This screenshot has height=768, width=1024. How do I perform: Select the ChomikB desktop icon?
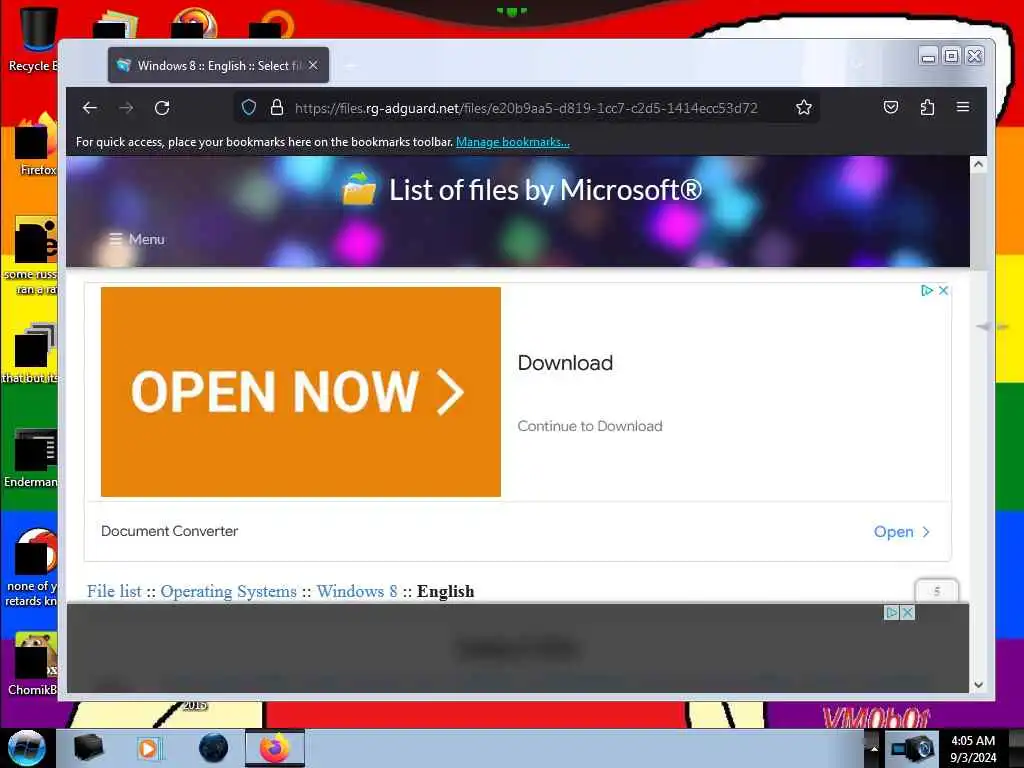click(33, 664)
